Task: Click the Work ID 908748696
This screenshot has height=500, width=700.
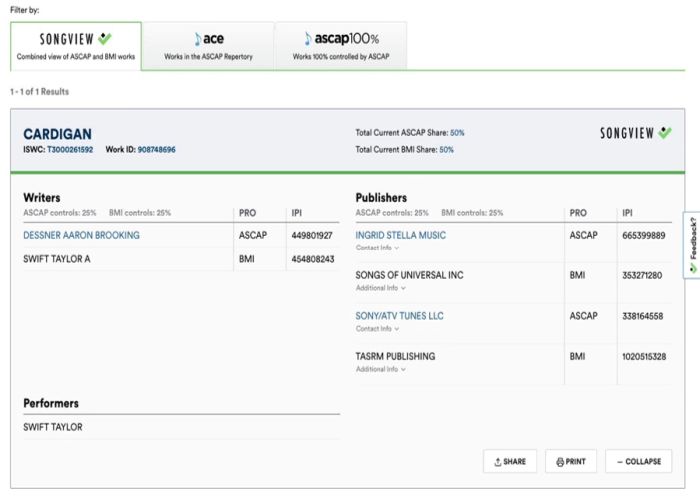Action: point(156,149)
